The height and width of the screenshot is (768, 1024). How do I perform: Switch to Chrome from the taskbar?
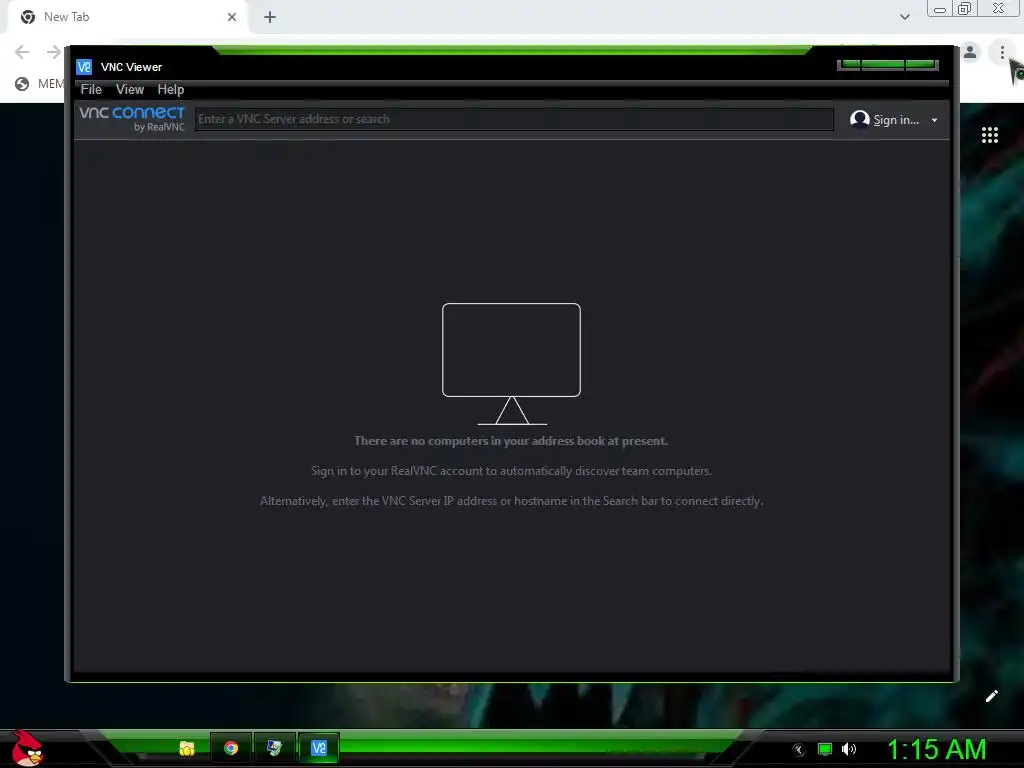(x=231, y=748)
